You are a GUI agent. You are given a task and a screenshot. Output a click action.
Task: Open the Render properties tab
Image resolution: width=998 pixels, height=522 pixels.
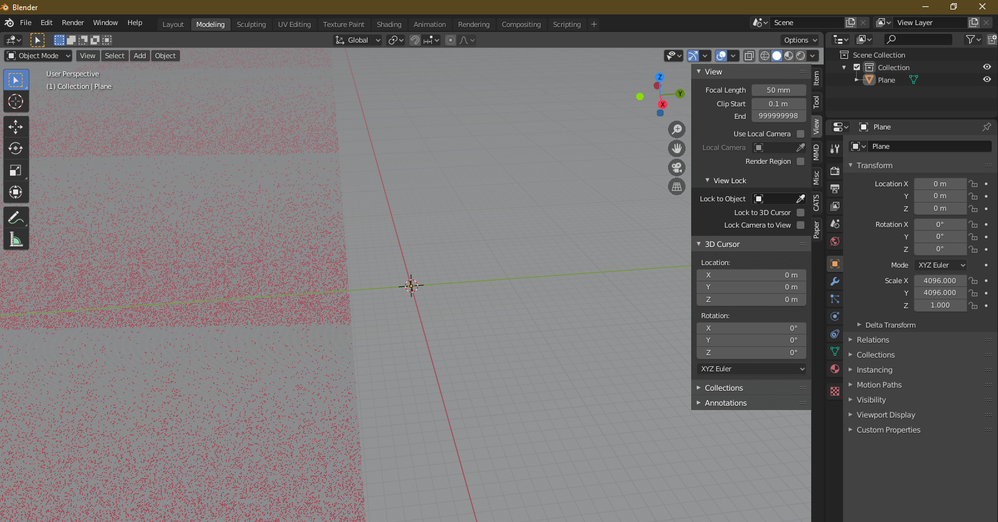point(834,171)
